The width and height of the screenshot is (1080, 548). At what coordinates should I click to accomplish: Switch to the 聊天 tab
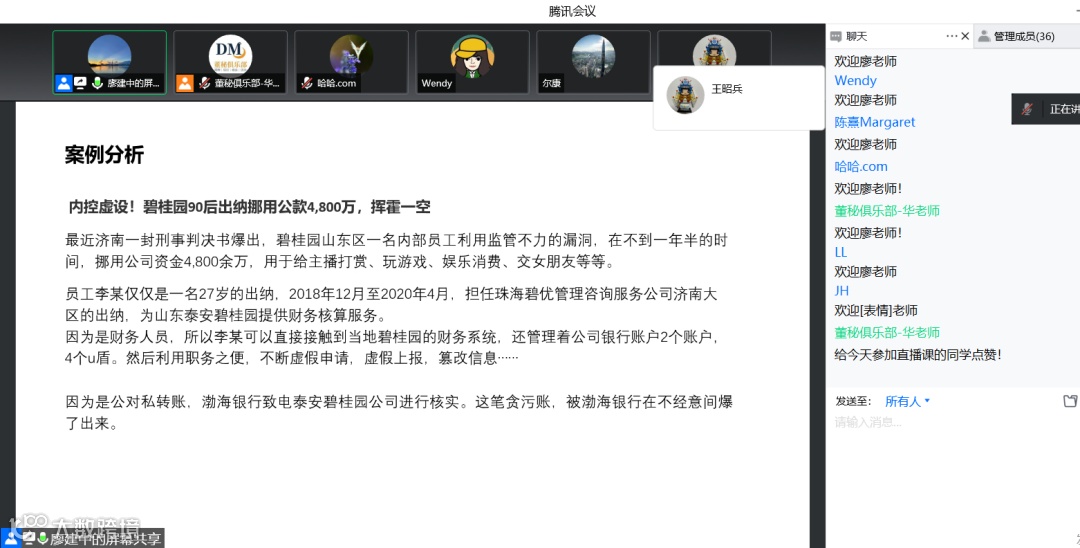856,36
